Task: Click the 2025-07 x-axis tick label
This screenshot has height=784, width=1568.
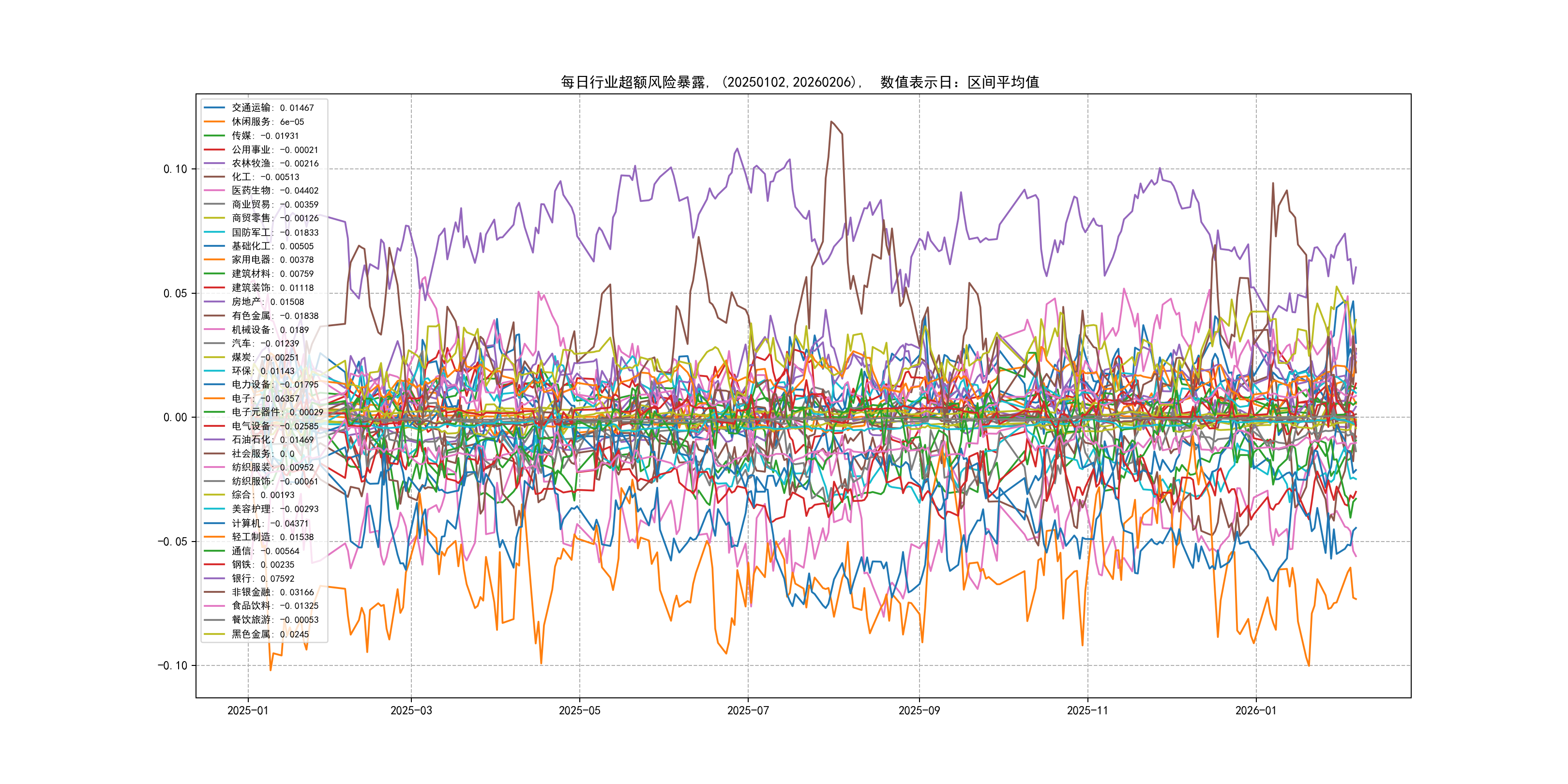Action: coord(748,710)
